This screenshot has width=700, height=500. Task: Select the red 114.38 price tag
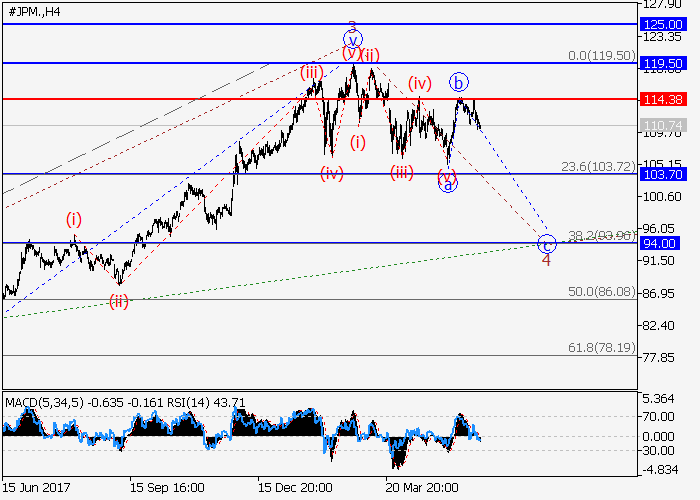(662, 99)
